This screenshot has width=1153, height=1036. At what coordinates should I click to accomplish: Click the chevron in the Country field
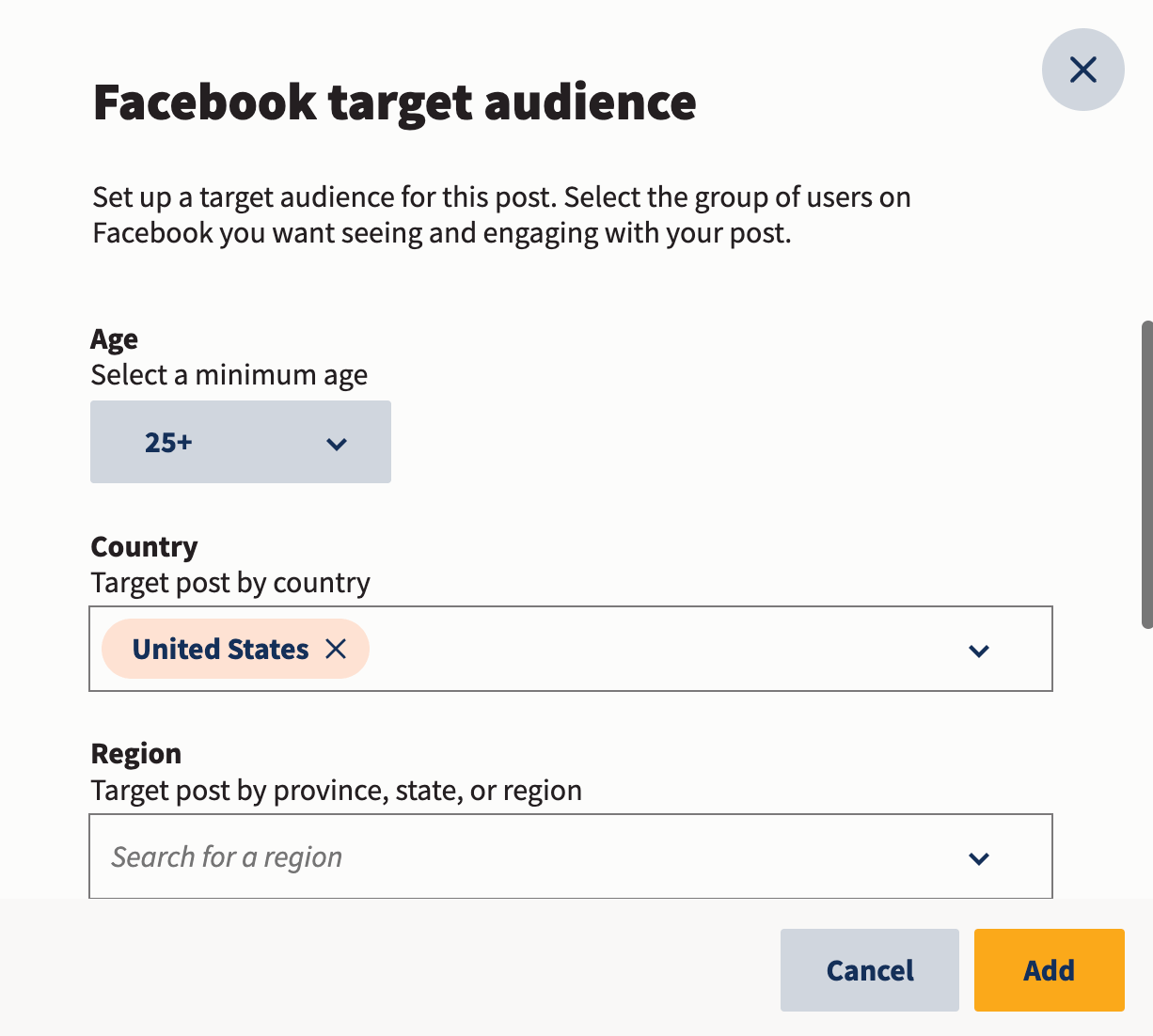(x=979, y=651)
